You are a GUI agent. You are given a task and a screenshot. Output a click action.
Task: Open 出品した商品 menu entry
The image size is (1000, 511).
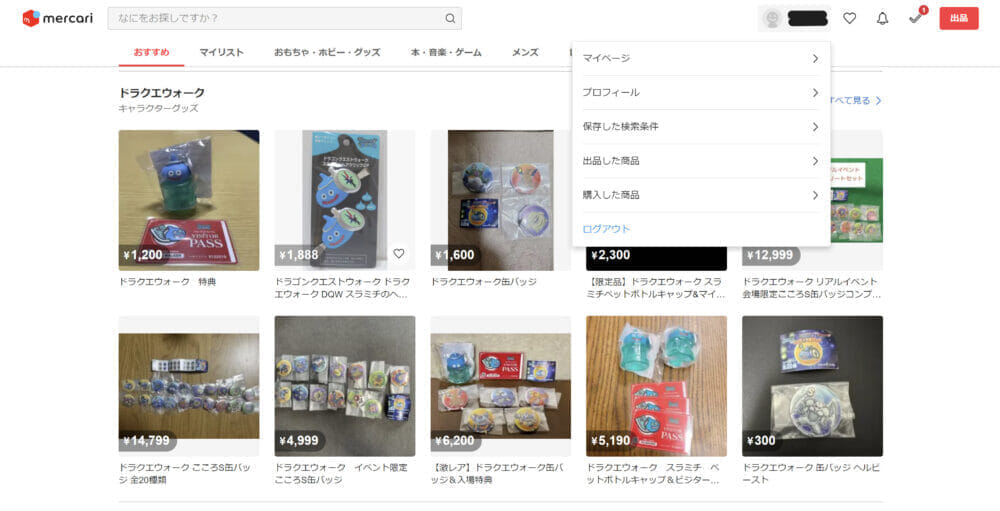pyautogui.click(x=701, y=161)
